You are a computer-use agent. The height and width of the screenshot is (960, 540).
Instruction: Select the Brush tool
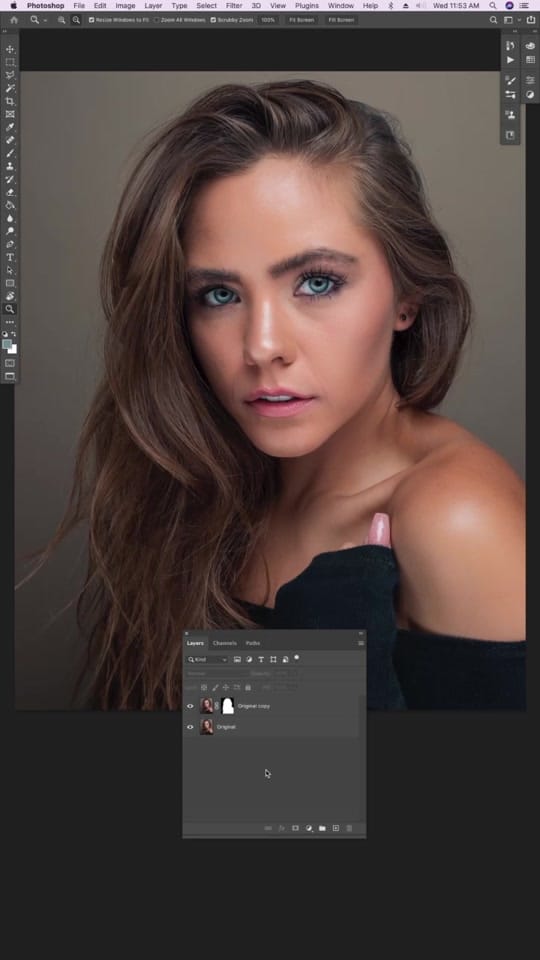click(10, 153)
